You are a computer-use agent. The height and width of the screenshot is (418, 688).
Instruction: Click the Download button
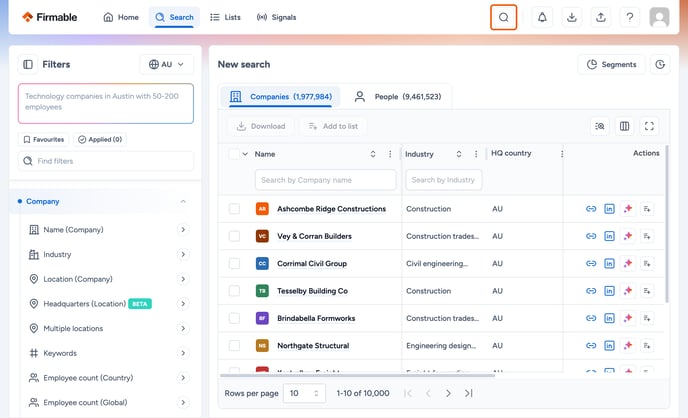coord(261,126)
